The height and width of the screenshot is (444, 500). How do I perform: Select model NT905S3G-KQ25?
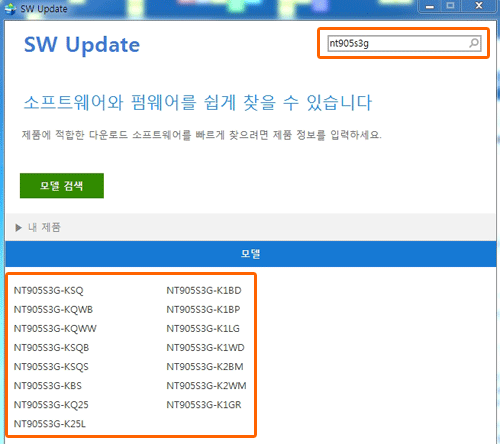tap(51, 405)
